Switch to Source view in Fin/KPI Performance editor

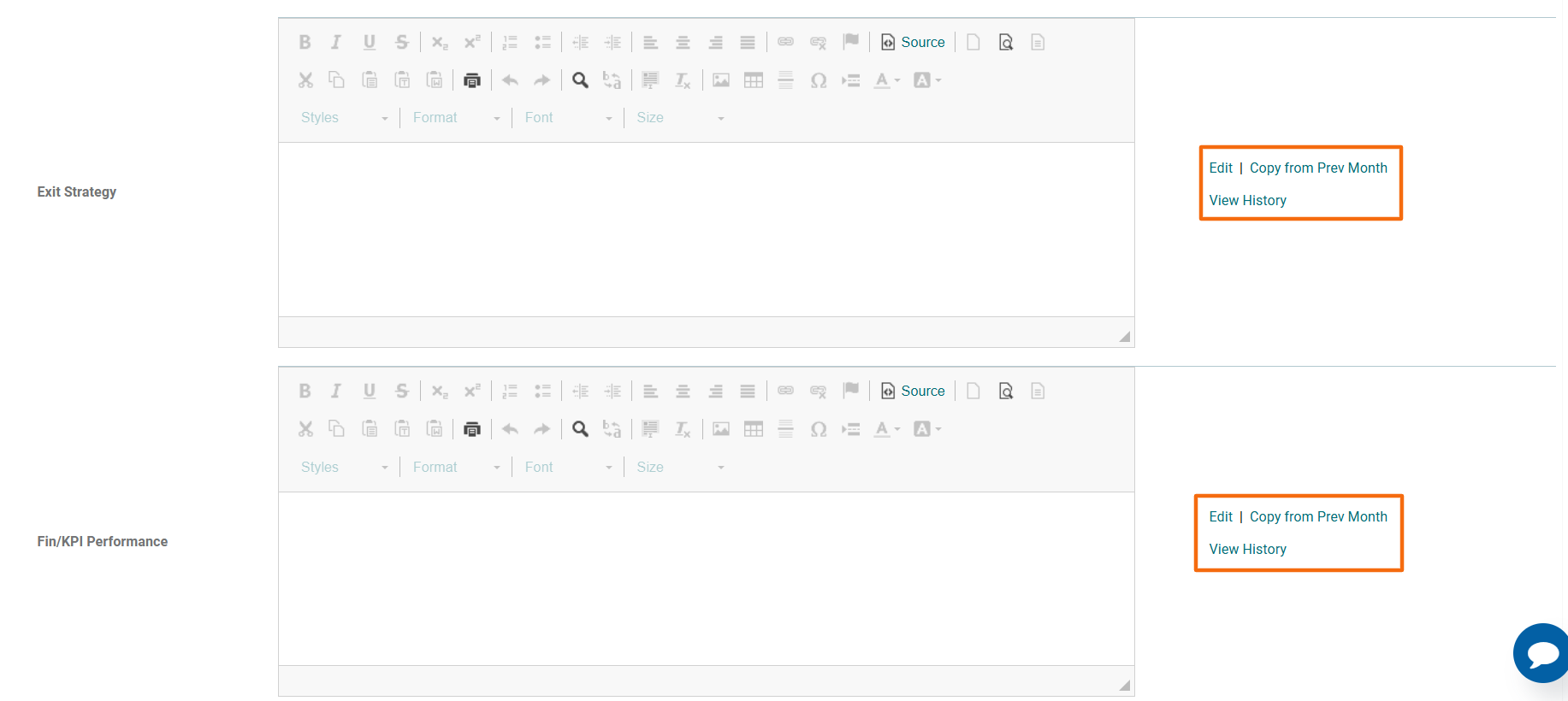point(913,392)
